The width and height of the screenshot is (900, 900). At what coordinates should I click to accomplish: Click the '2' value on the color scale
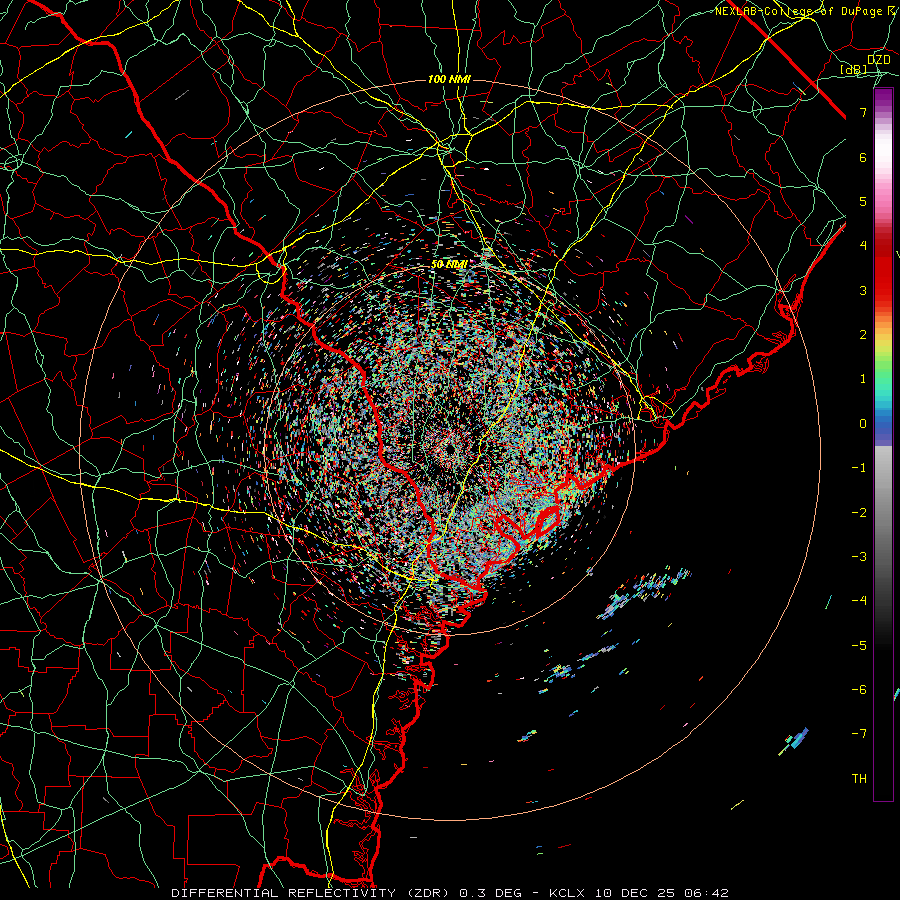point(863,335)
